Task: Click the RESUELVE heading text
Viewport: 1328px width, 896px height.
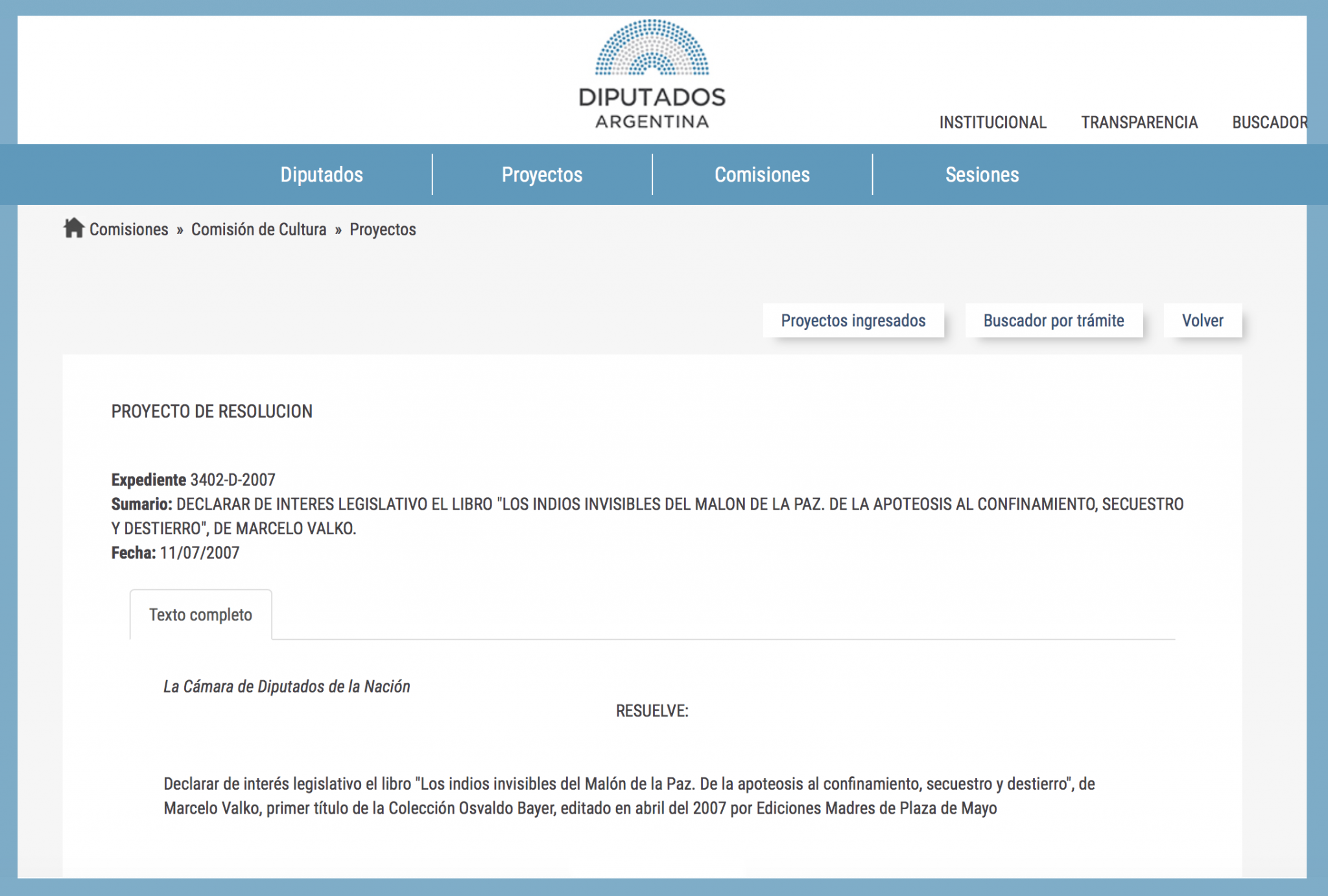Action: [652, 711]
